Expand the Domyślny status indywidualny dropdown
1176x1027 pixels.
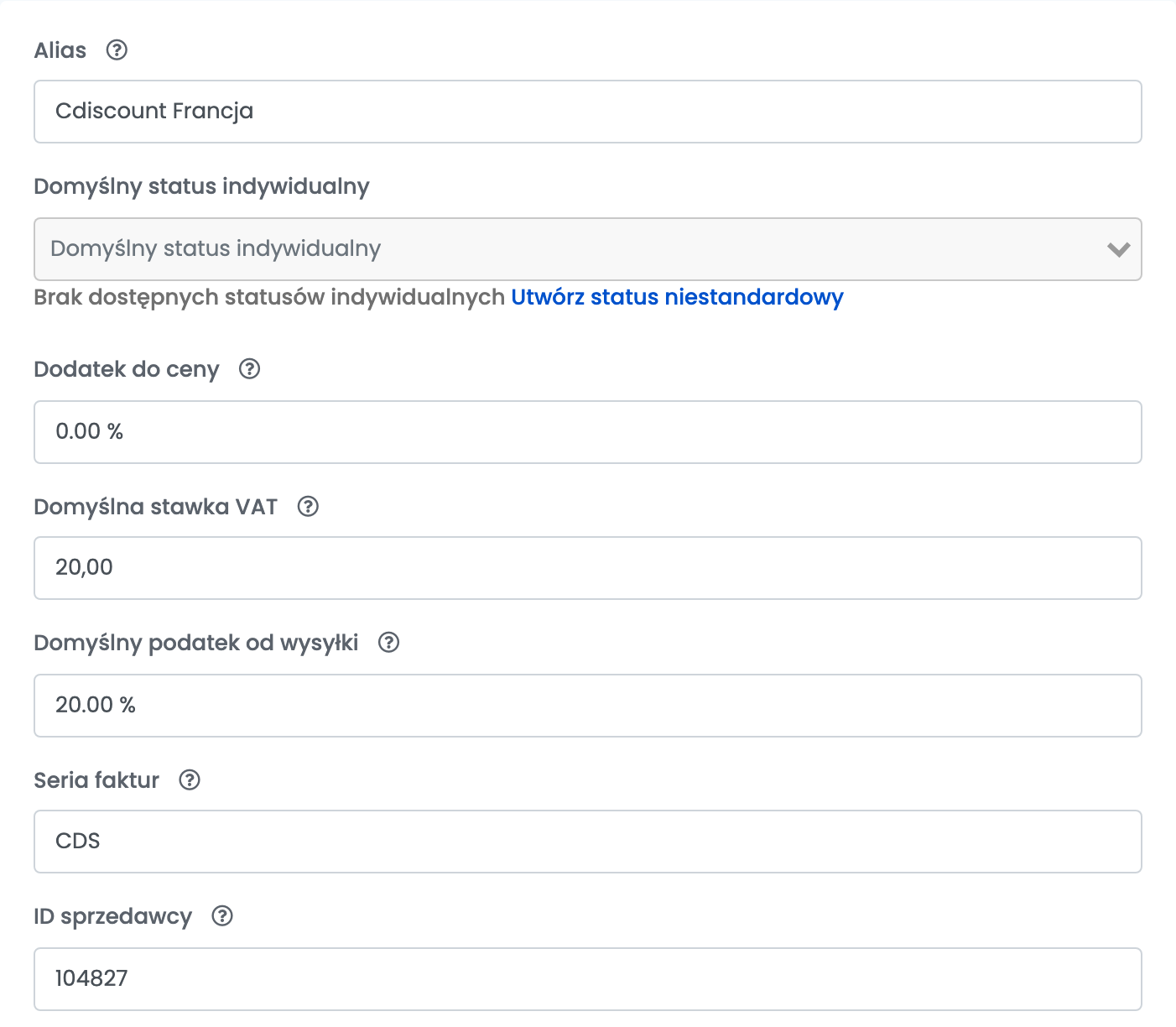coord(588,249)
